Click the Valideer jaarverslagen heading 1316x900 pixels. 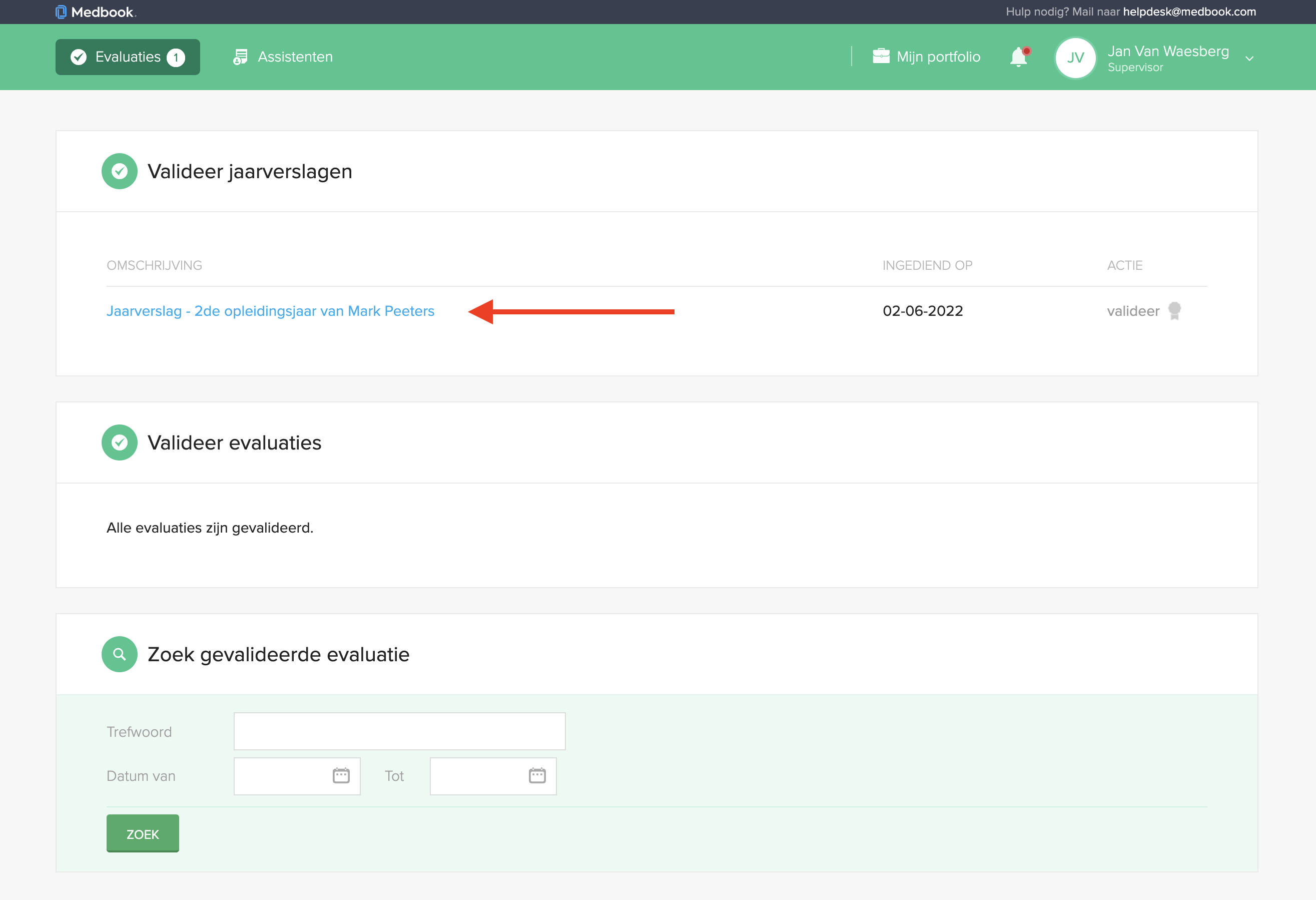[250, 171]
